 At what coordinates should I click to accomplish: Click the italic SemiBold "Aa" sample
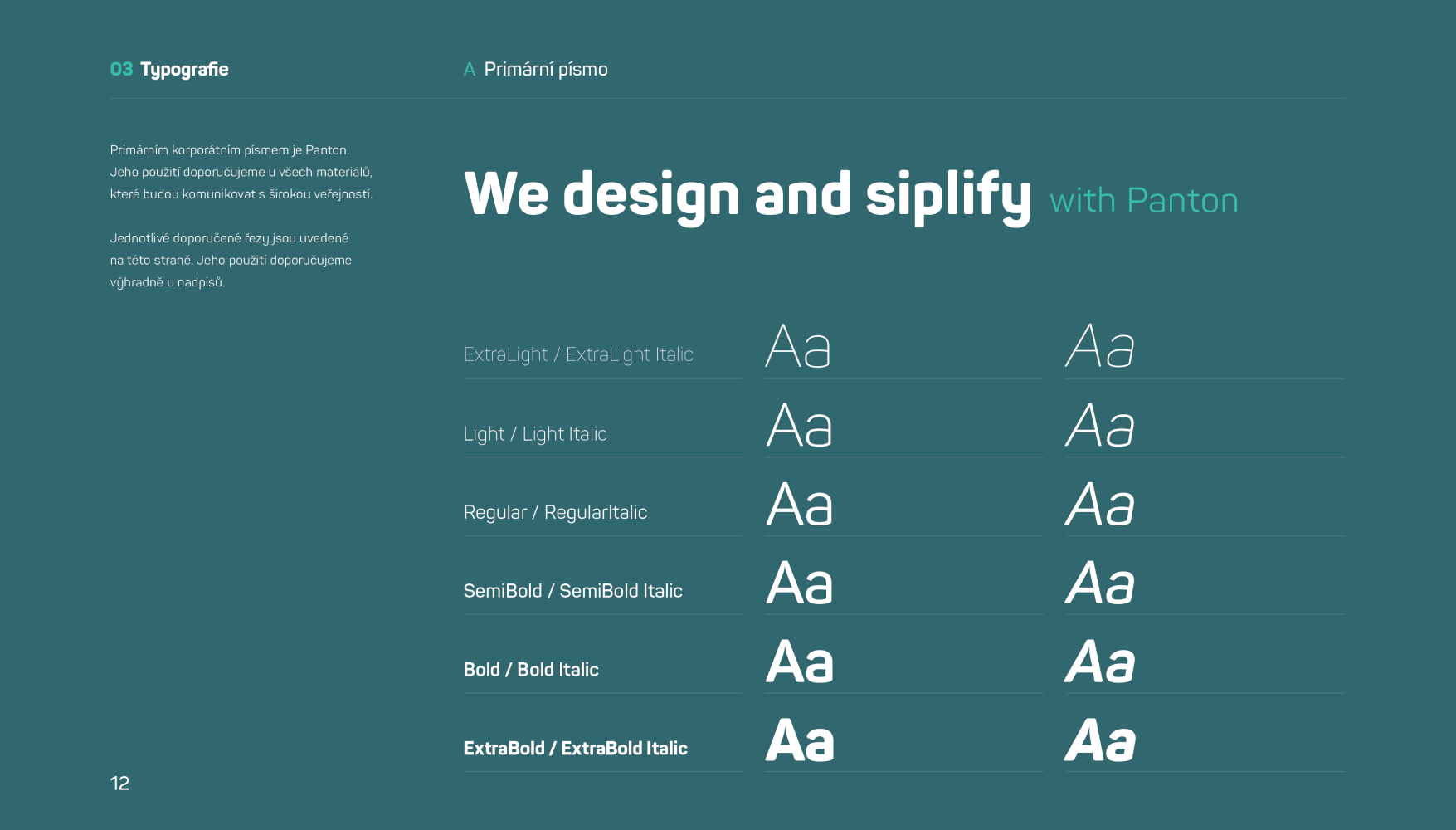(1100, 583)
